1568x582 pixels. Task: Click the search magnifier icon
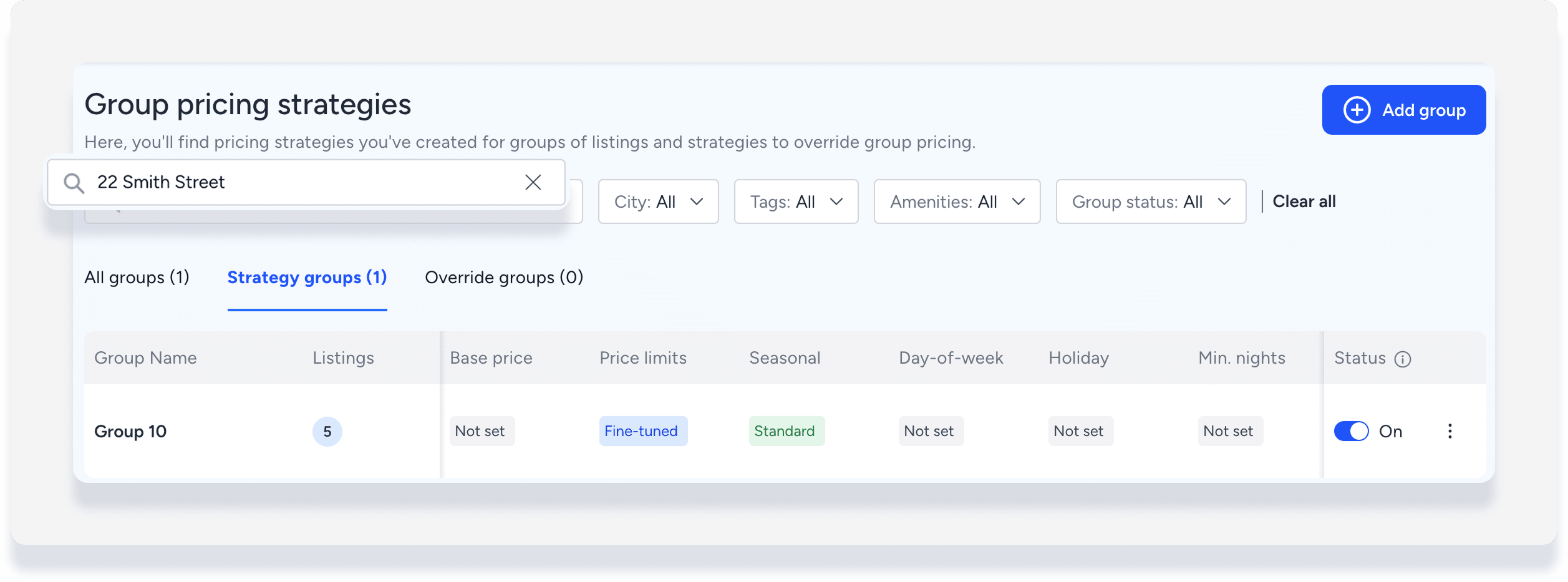coord(74,183)
